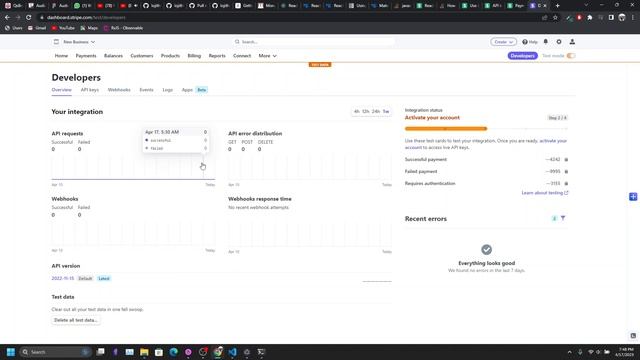Open Visual Studio Code from taskbar
640x360 pixels.
click(232, 352)
